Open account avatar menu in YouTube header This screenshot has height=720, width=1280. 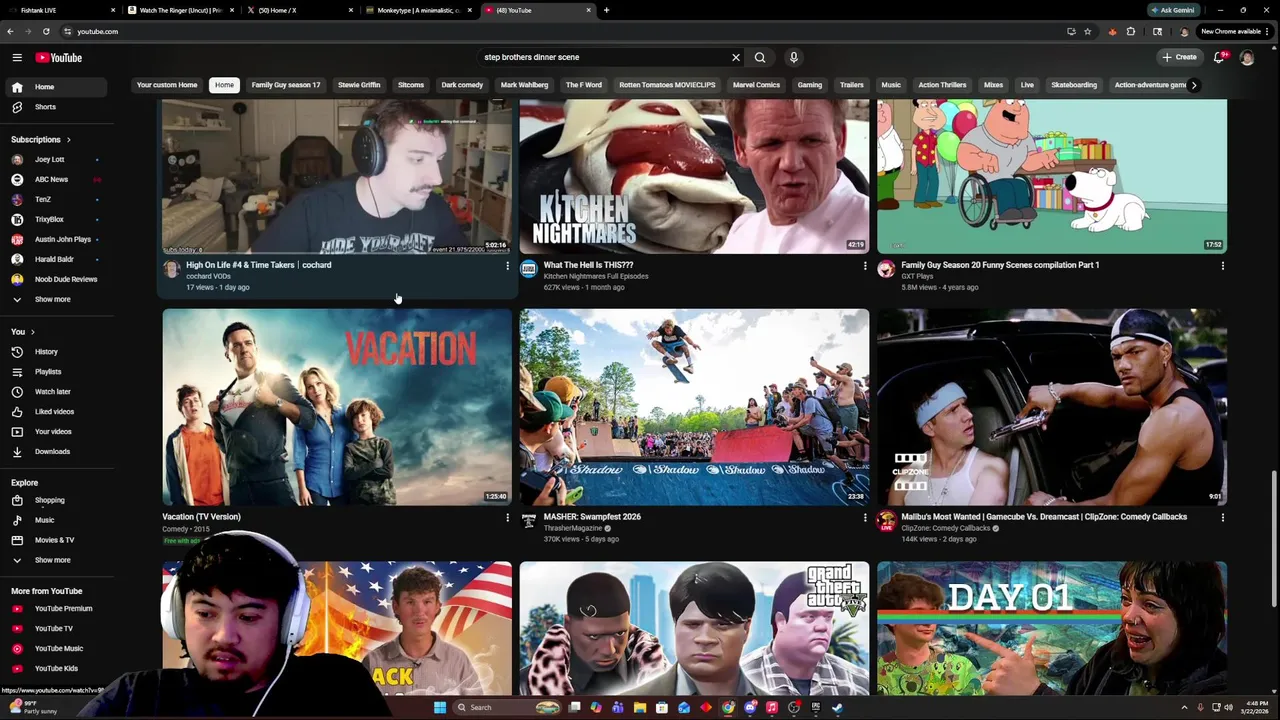pos(1247,57)
